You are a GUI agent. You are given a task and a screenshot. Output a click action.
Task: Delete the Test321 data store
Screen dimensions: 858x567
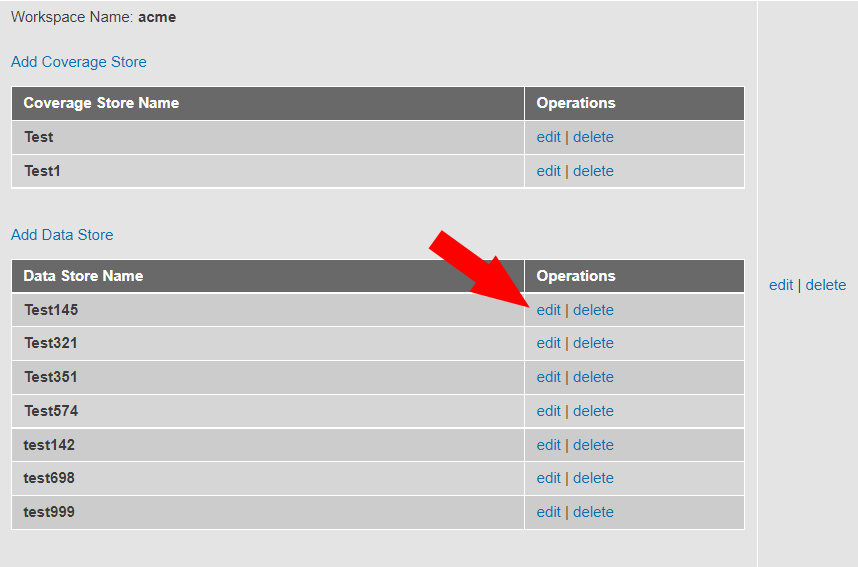(593, 343)
